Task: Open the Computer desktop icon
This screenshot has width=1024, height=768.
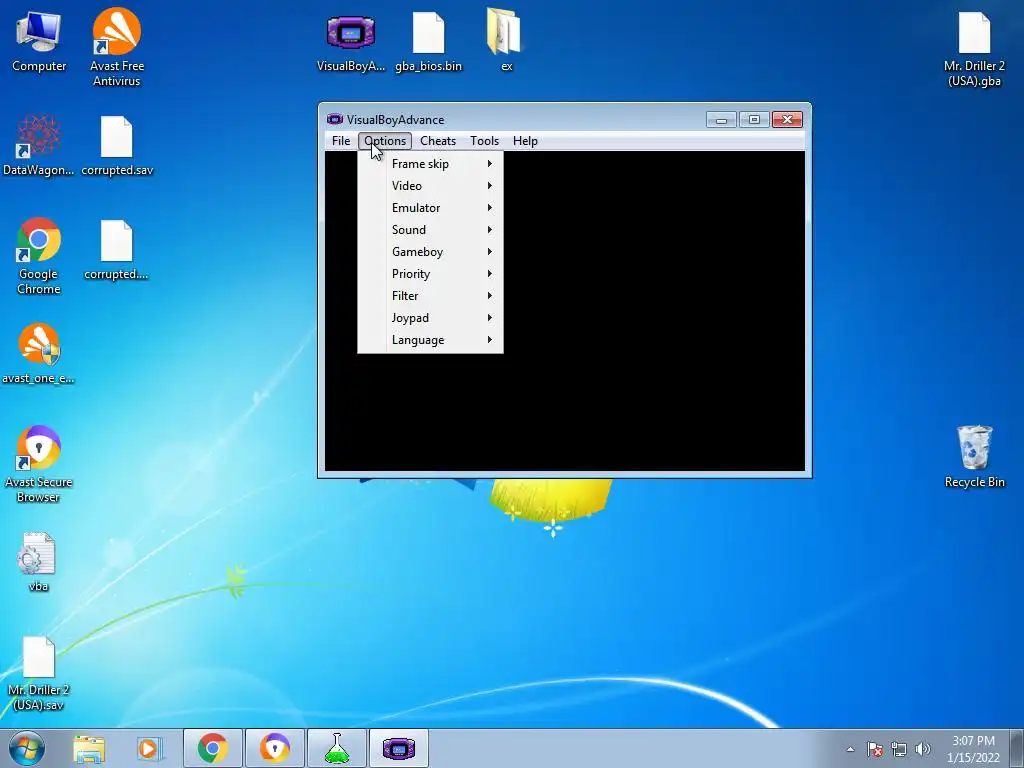Action: click(39, 41)
